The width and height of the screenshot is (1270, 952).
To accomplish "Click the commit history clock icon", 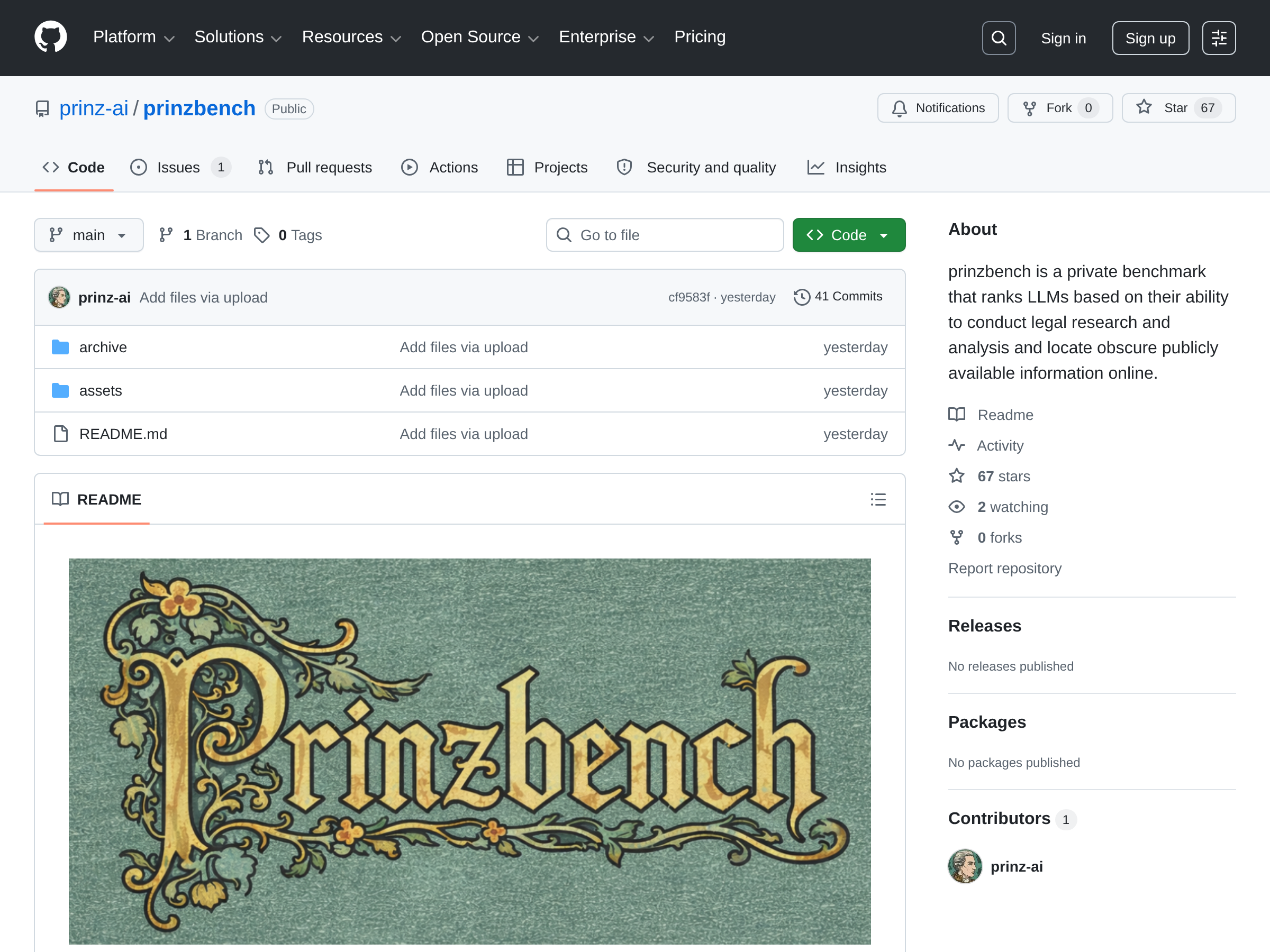I will (x=802, y=297).
